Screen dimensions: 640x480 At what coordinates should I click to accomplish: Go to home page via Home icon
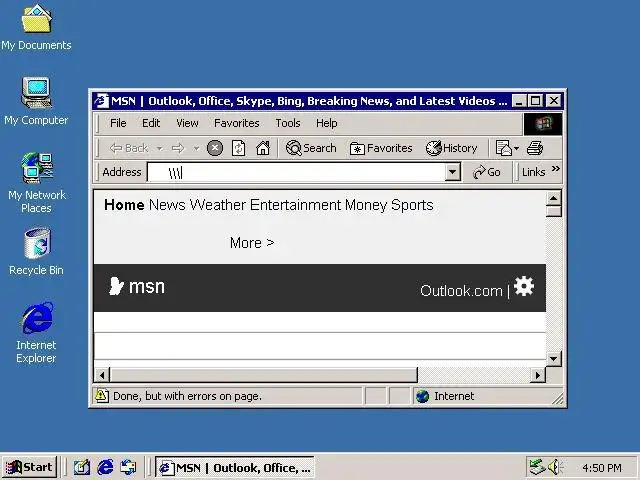click(x=263, y=148)
